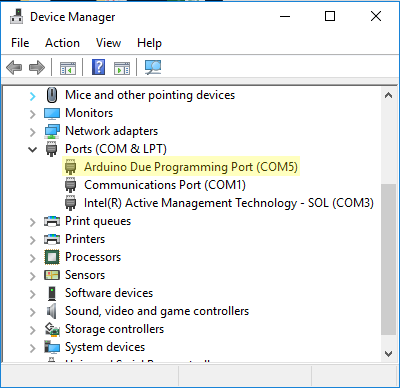Select Communications Port (COM1)
The height and width of the screenshot is (388, 400).
[x=165, y=185]
